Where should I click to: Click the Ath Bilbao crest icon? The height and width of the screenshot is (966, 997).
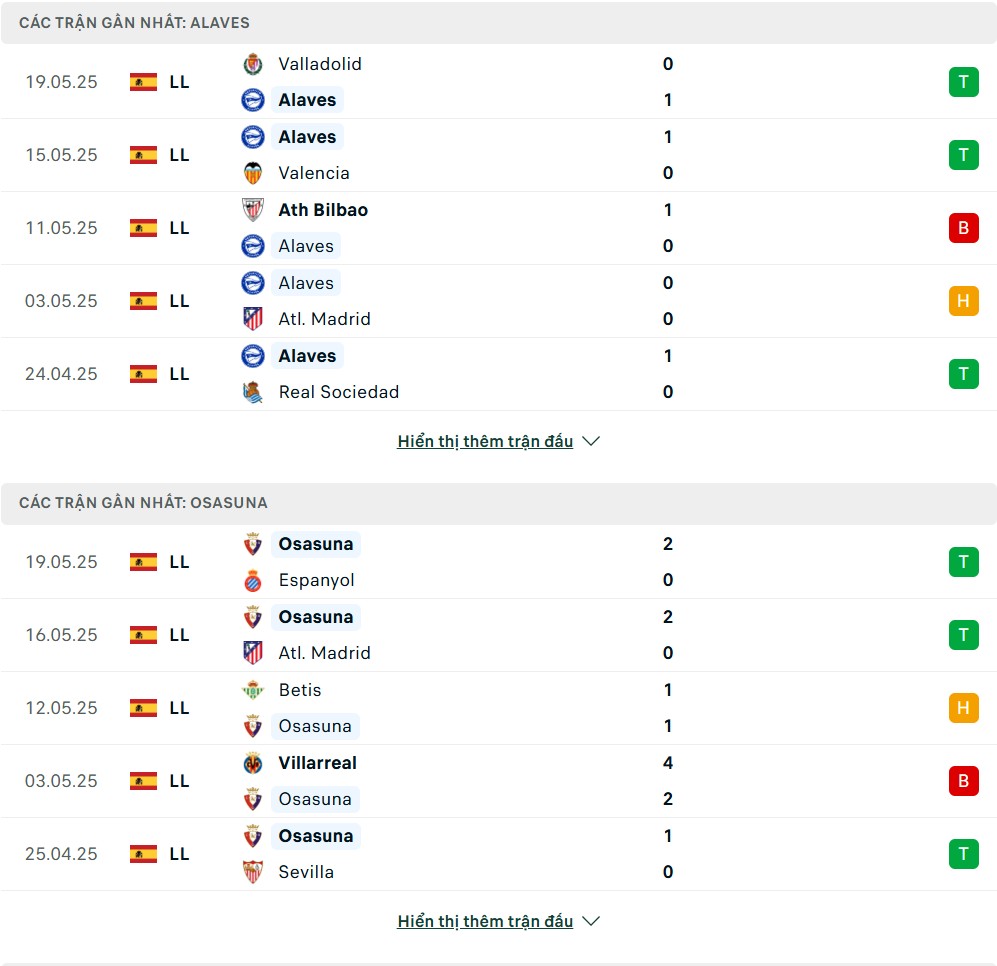[253, 210]
